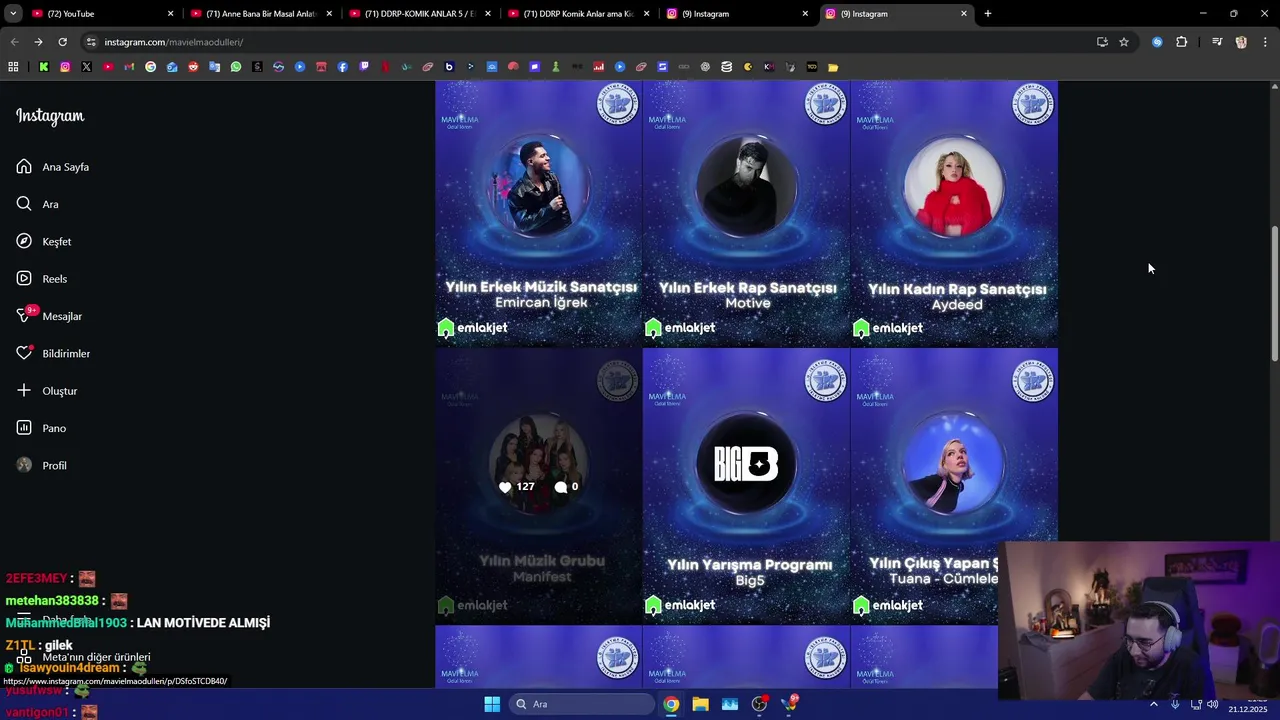Open the date 21.12.2025 in taskbar
Screen dimensions: 1280x720
1247,709
